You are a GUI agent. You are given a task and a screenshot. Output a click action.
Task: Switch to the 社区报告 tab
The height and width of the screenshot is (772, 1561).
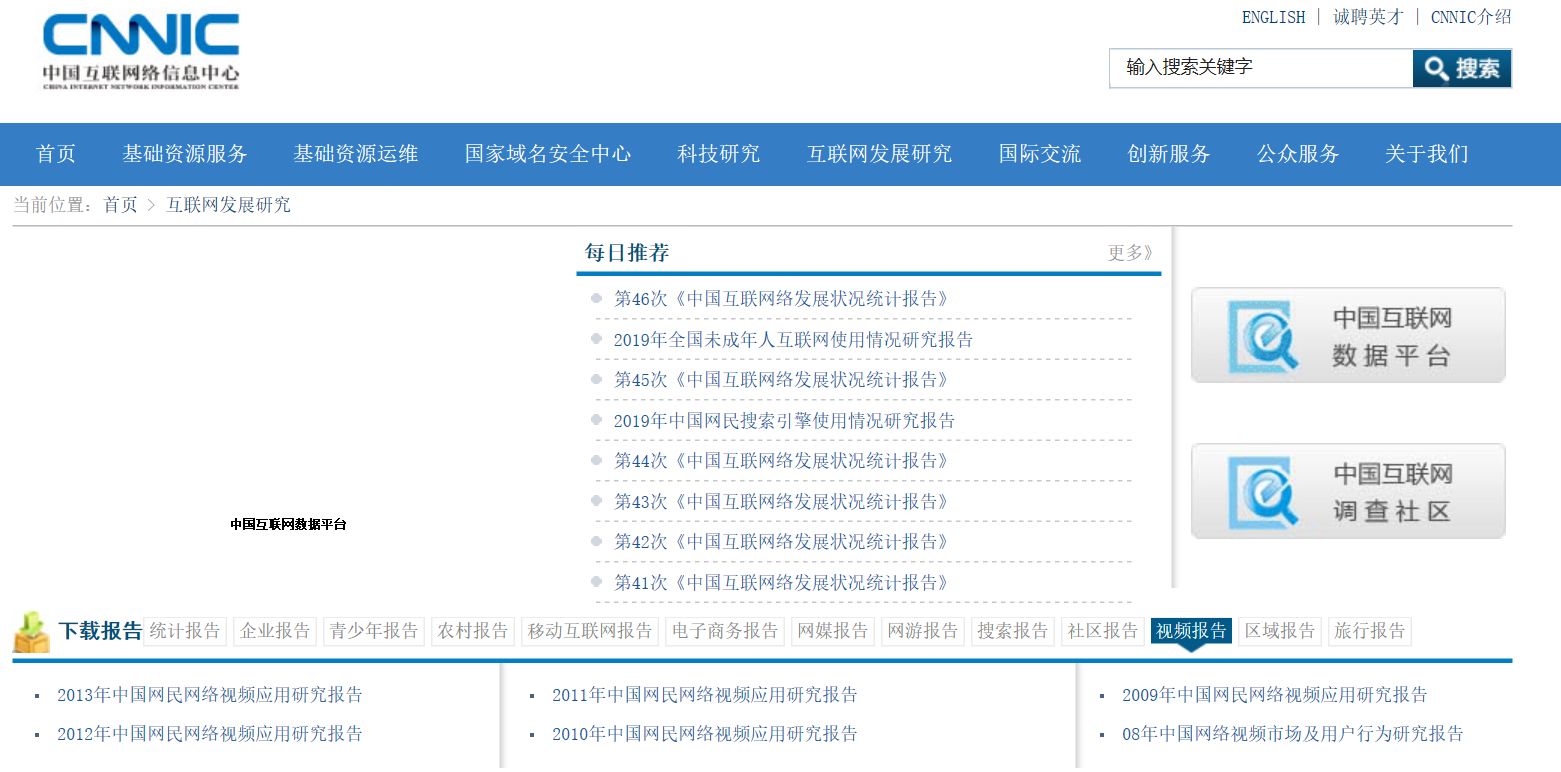point(1103,631)
